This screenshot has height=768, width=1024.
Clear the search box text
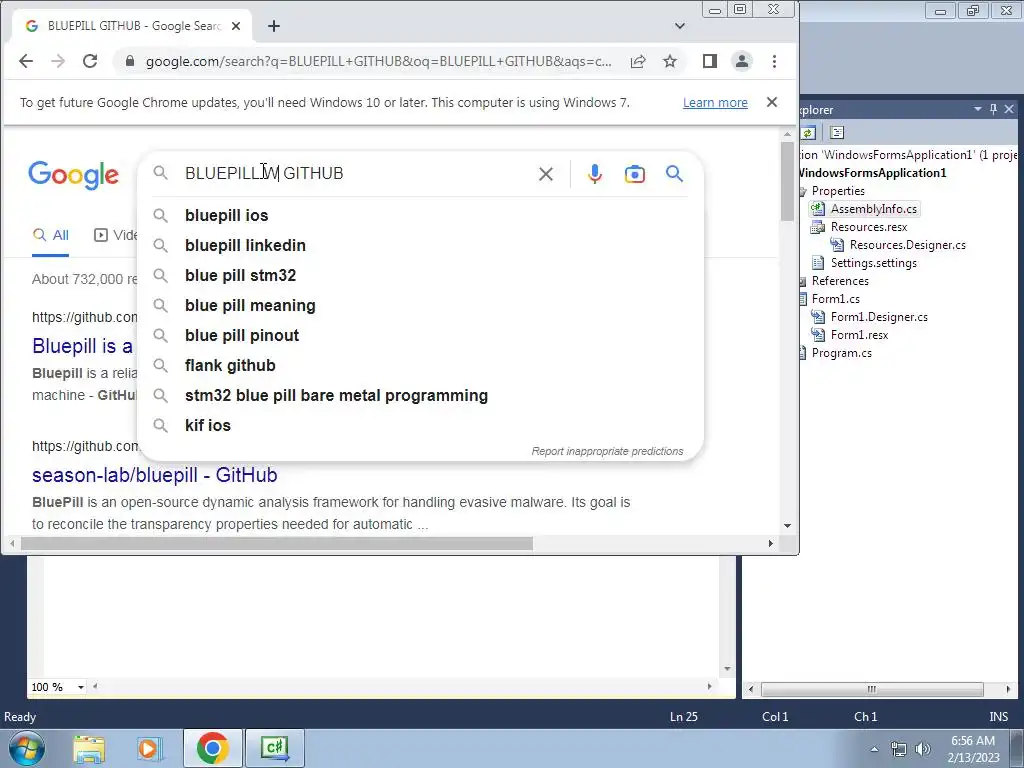click(545, 174)
